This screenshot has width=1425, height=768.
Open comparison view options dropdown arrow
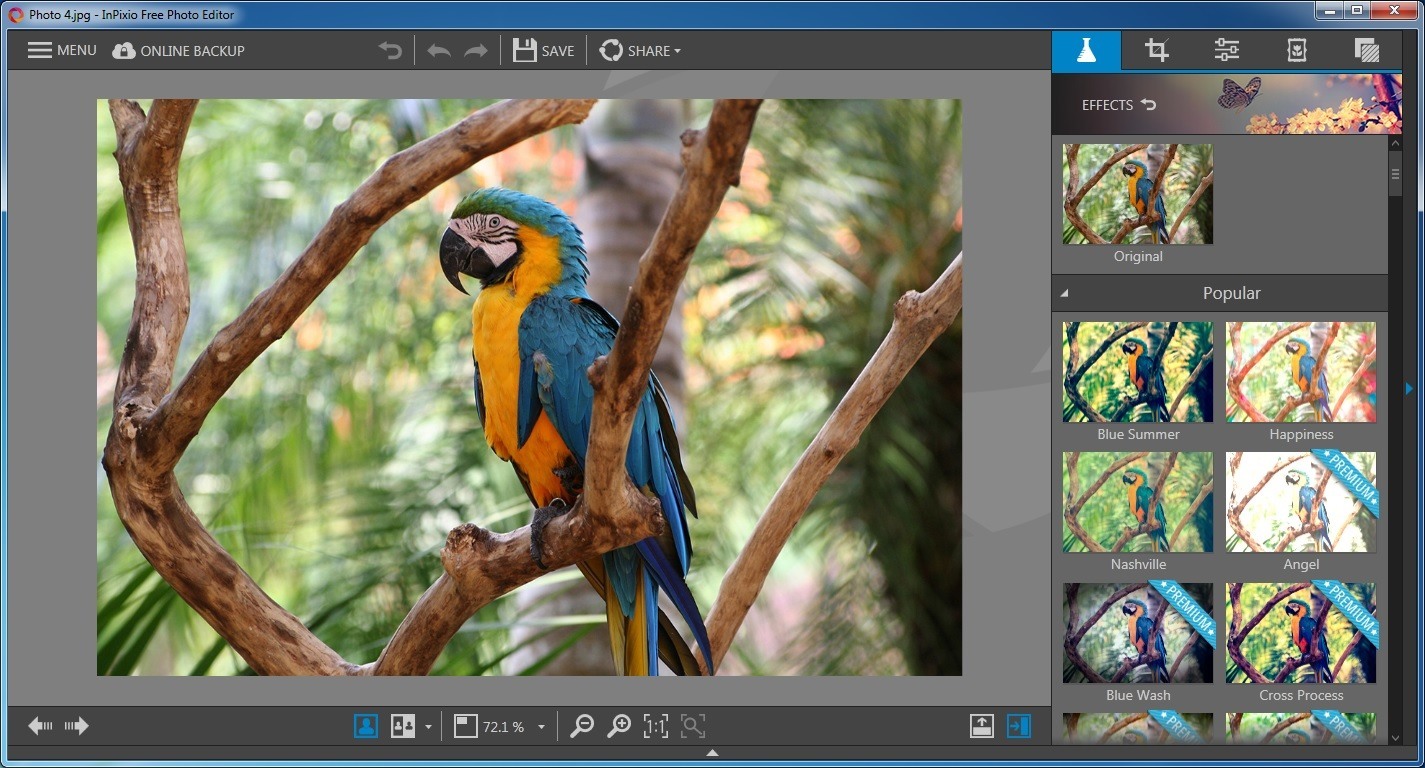pyautogui.click(x=428, y=727)
